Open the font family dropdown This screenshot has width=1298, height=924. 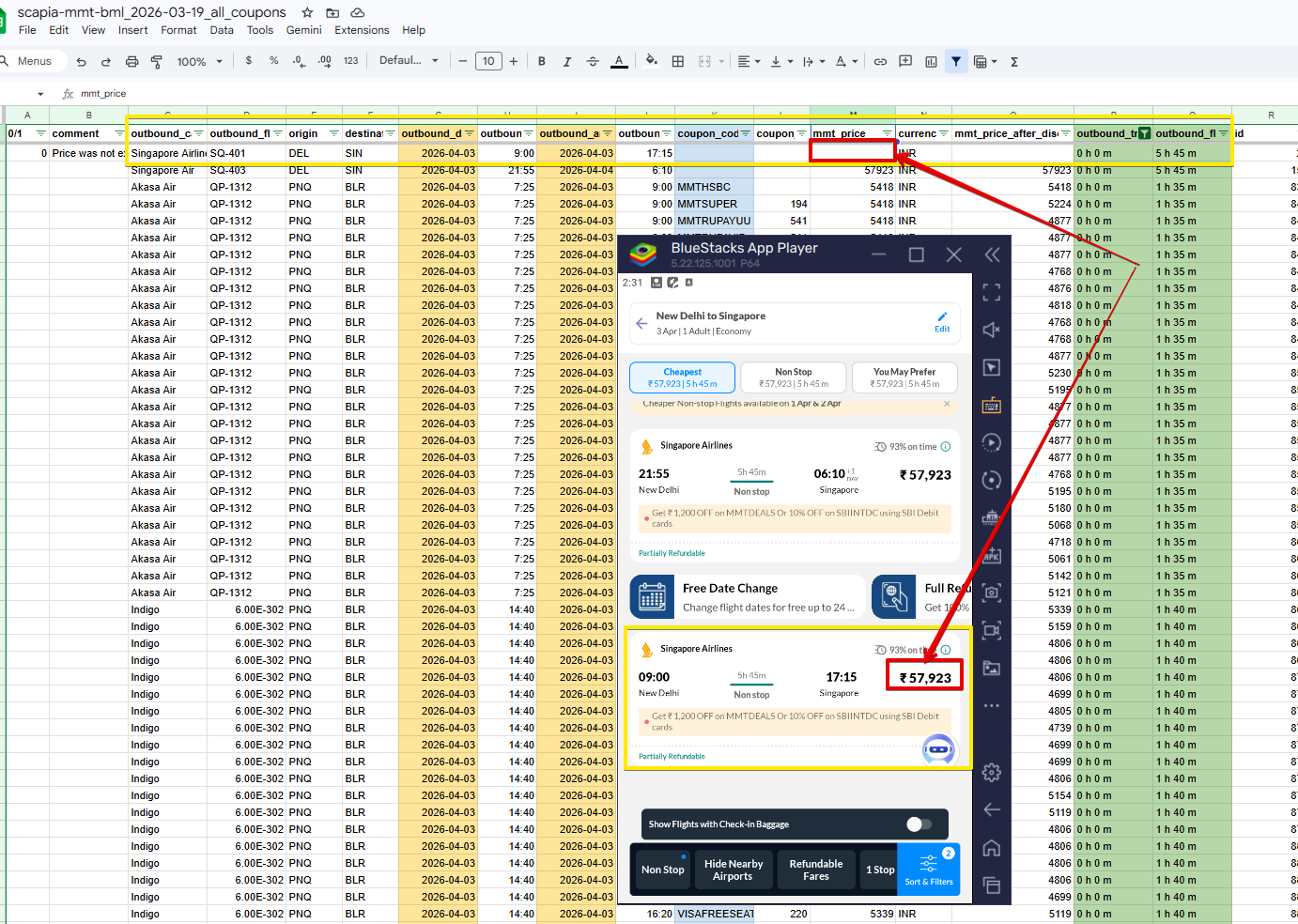[409, 61]
